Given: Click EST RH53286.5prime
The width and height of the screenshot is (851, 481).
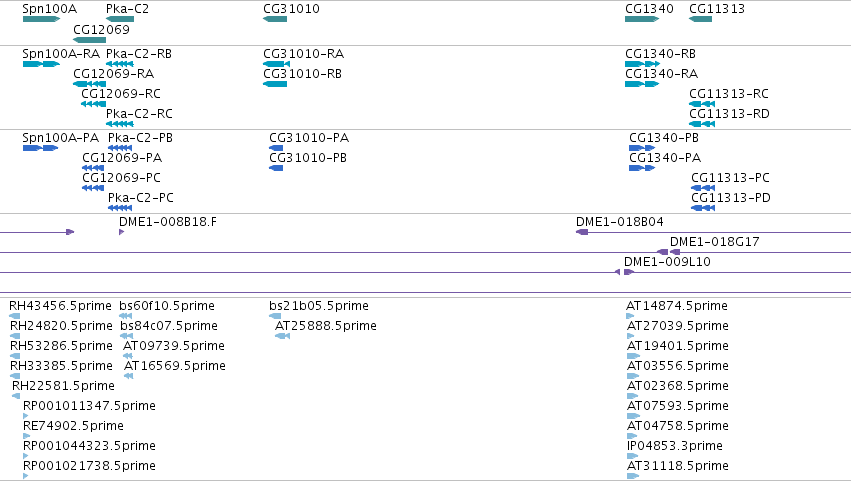Looking at the screenshot, I should pyautogui.click(x=61, y=346).
